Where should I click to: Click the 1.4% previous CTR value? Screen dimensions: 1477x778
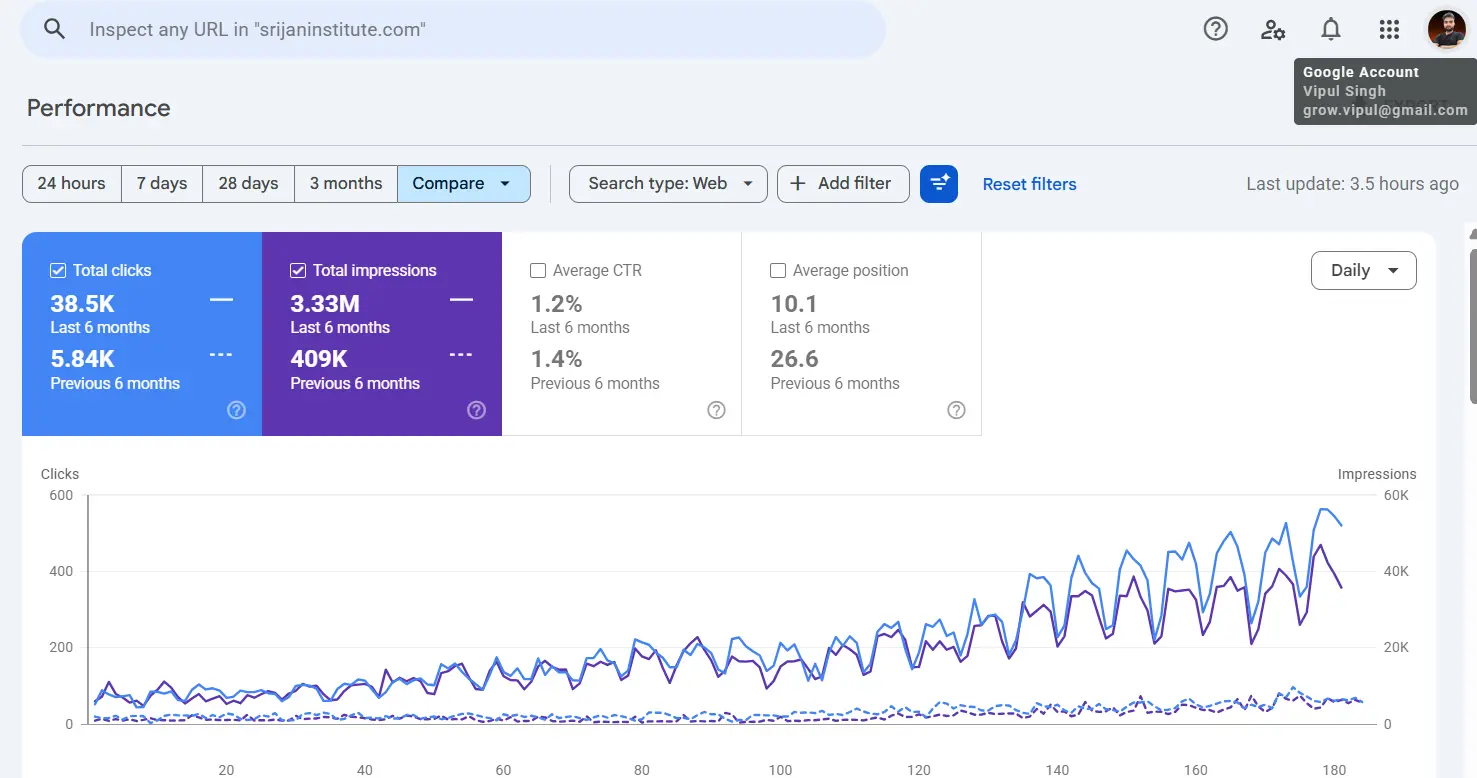557,358
